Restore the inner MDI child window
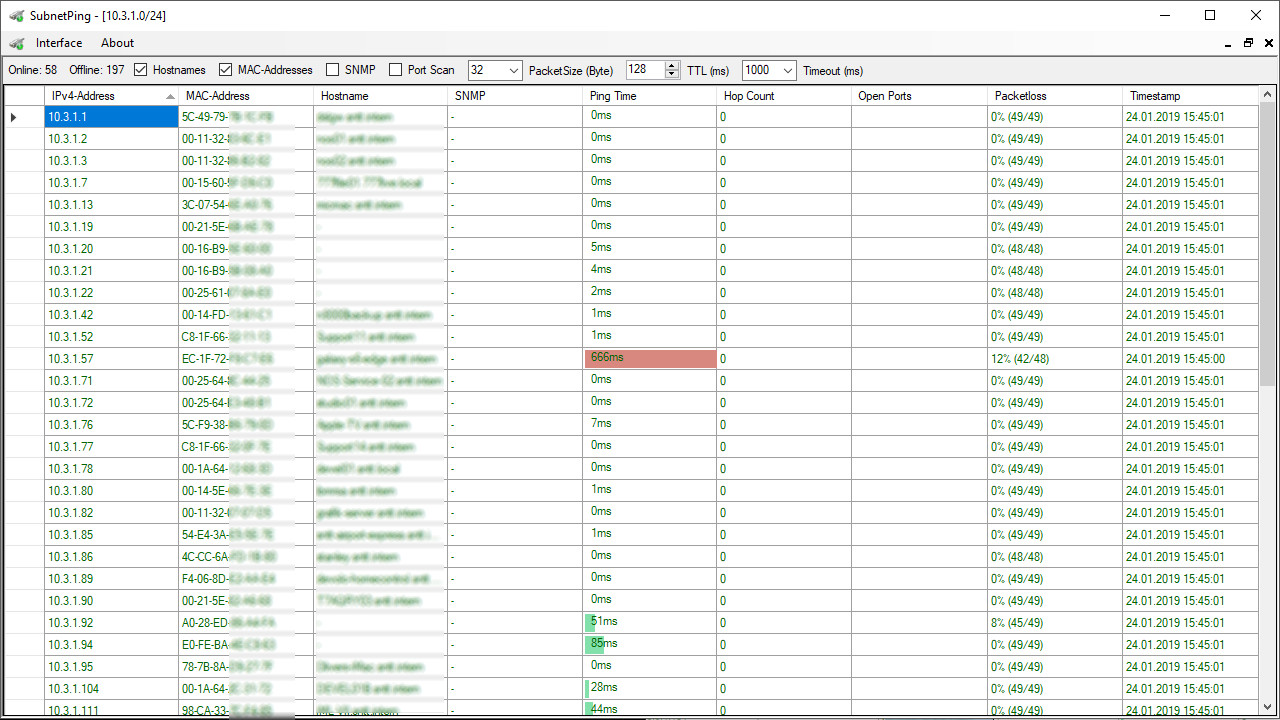1280x720 pixels. pos(1248,43)
